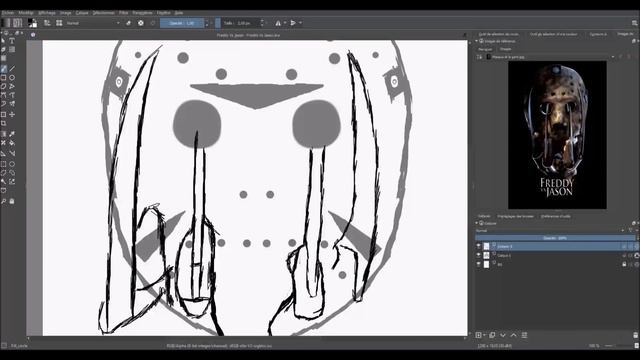
Task: Select the Rectangle shape tool
Action: [3, 78]
